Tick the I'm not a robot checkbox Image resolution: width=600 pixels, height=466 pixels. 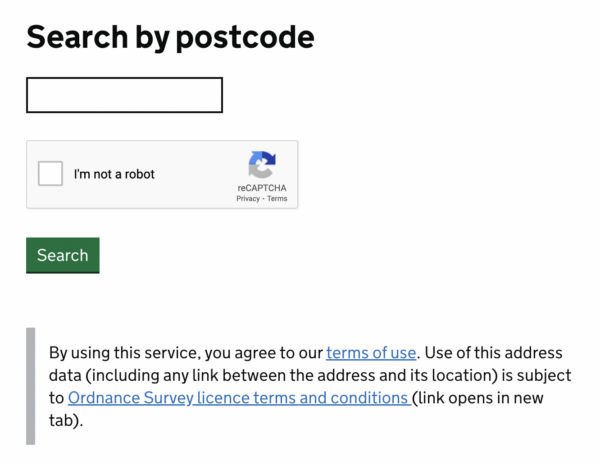click(x=50, y=174)
